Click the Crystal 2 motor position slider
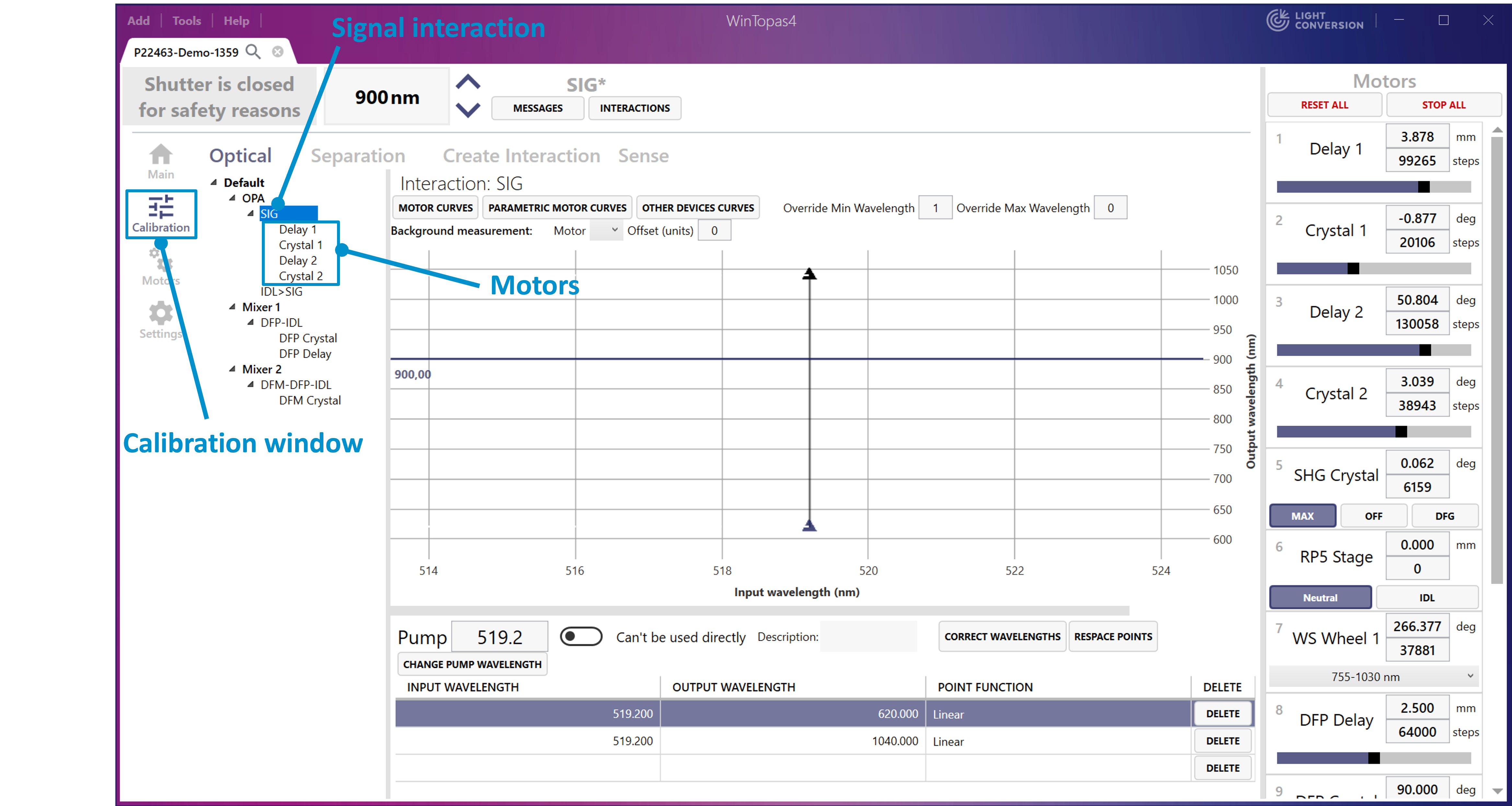The image size is (1512, 806). pyautogui.click(x=1373, y=431)
